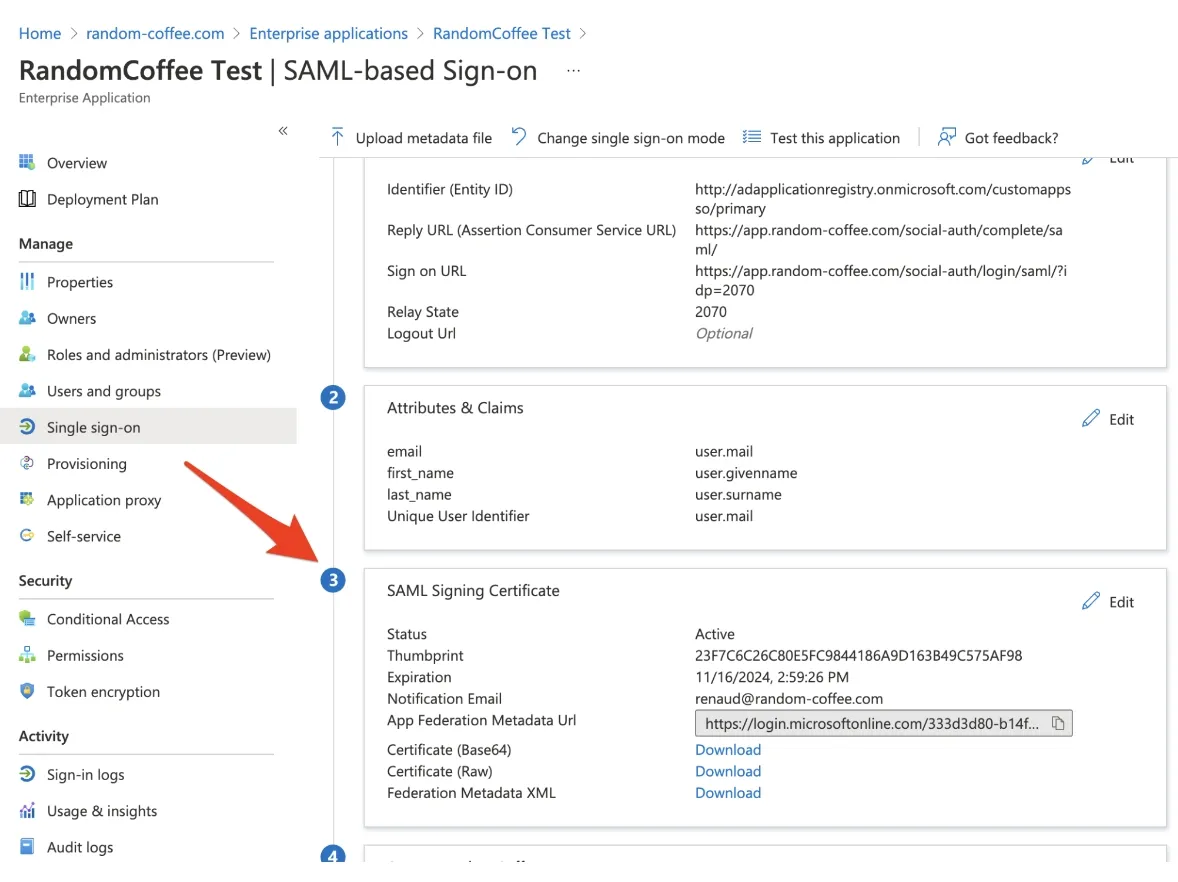Edit the SAML Signing Certificate section
The image size is (1178, 882).
point(1108,602)
